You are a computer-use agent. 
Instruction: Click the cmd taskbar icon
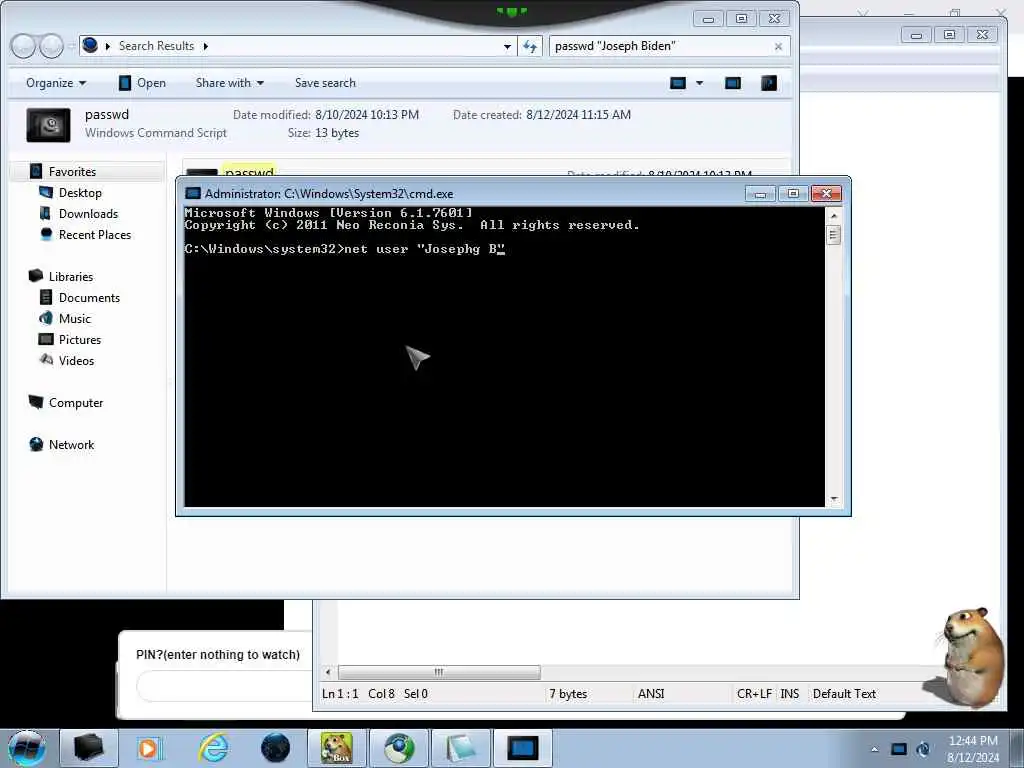[522, 748]
